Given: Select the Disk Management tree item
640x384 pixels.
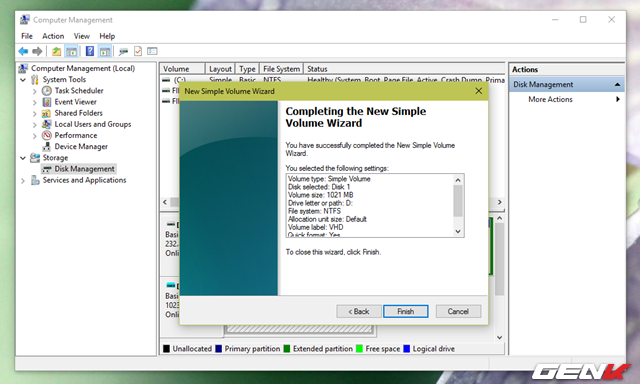Looking at the screenshot, I should click(84, 169).
